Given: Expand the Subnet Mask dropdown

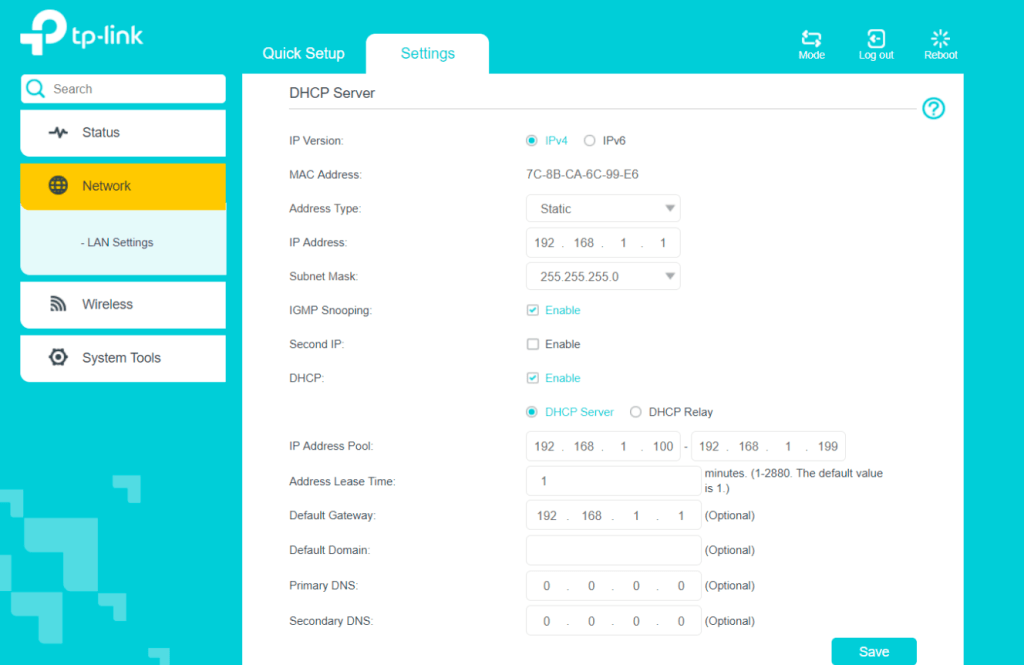Looking at the screenshot, I should [x=603, y=277].
